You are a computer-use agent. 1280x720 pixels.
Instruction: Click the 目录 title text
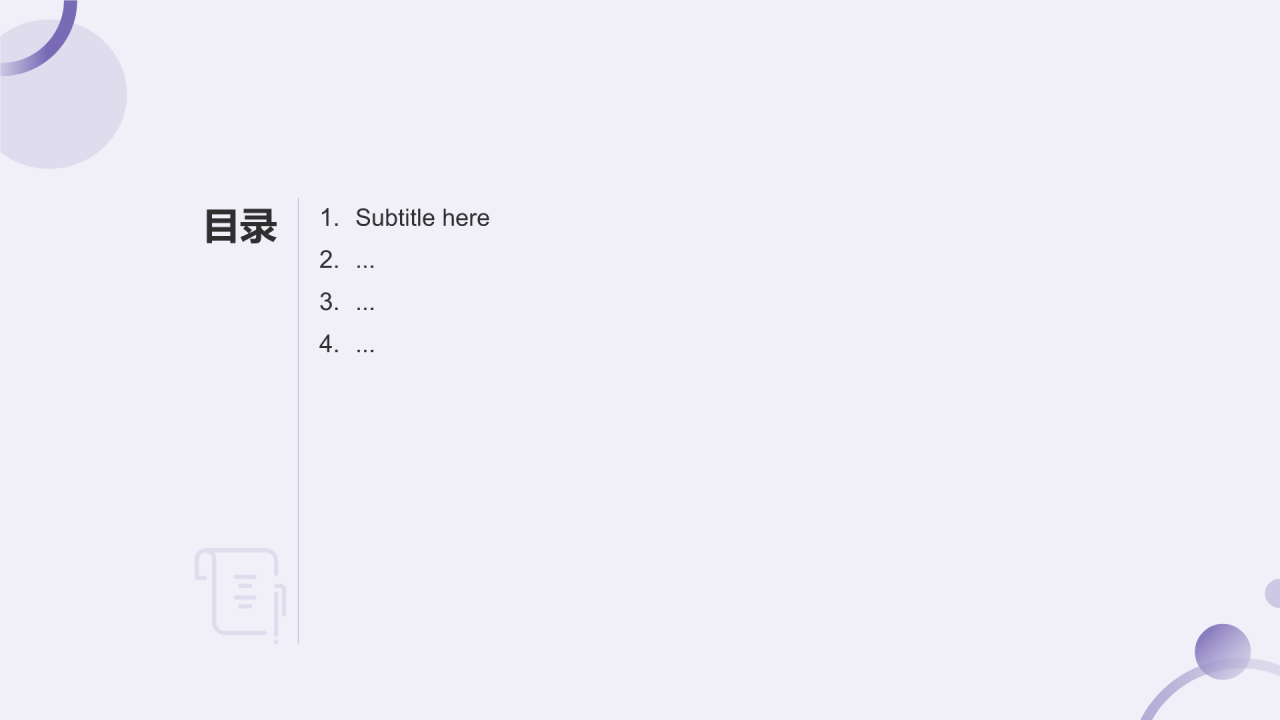(x=240, y=227)
